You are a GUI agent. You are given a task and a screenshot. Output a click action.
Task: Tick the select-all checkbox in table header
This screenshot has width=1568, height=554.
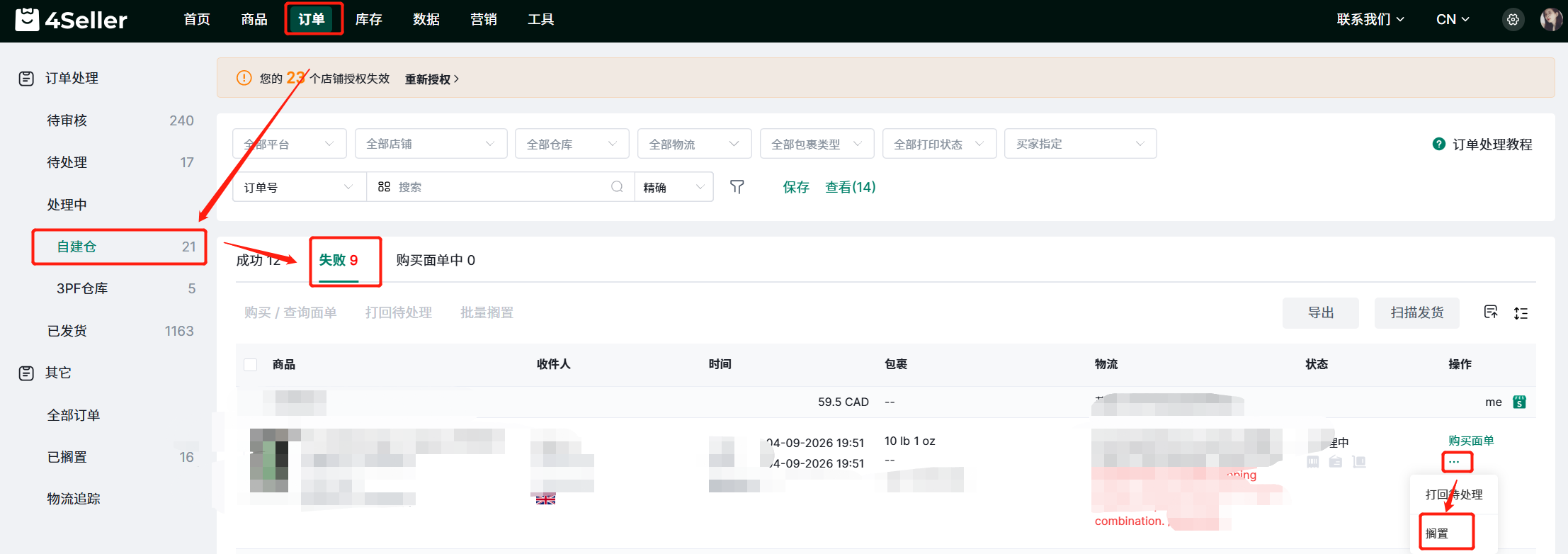click(x=251, y=365)
